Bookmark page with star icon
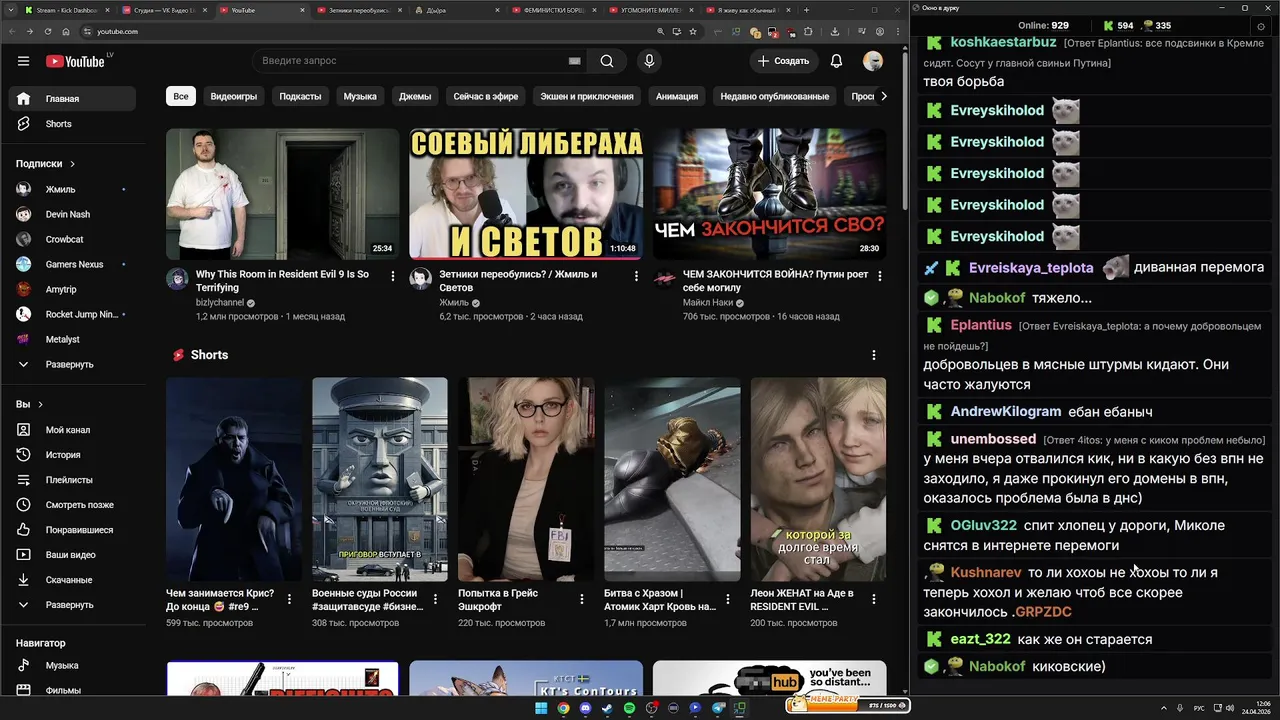1280x720 pixels. (693, 32)
